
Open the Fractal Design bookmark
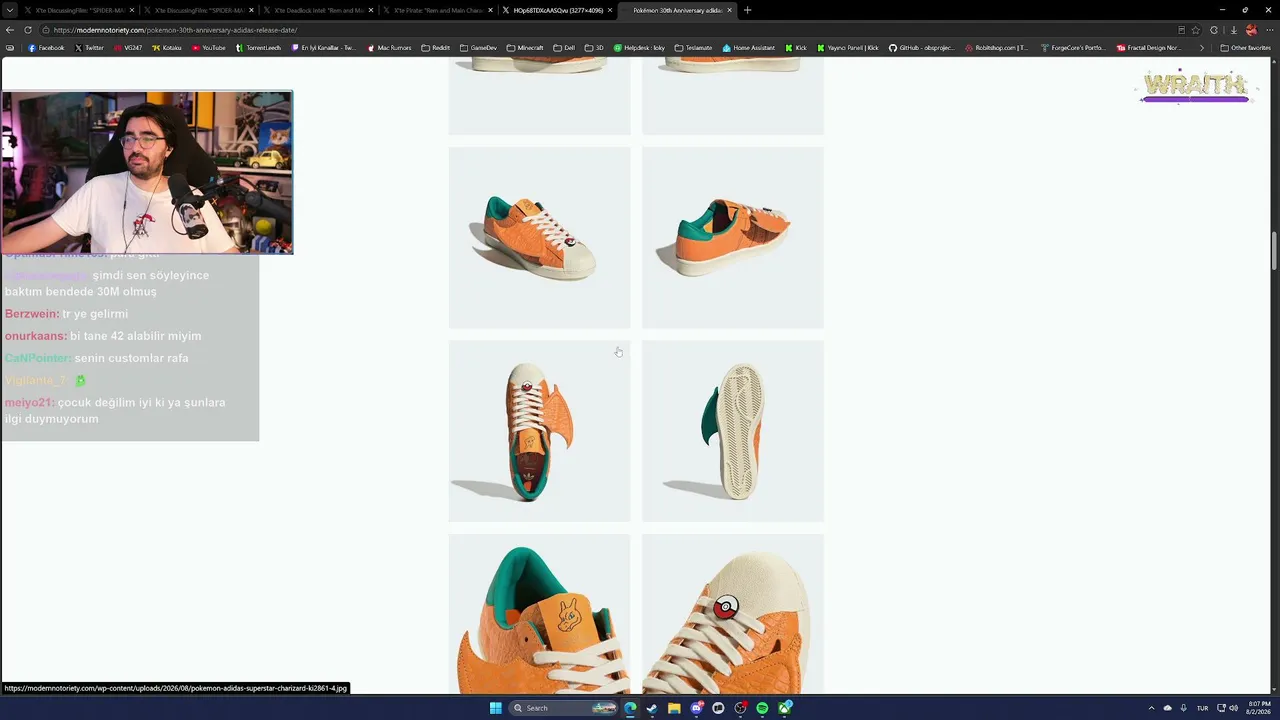(1150, 48)
